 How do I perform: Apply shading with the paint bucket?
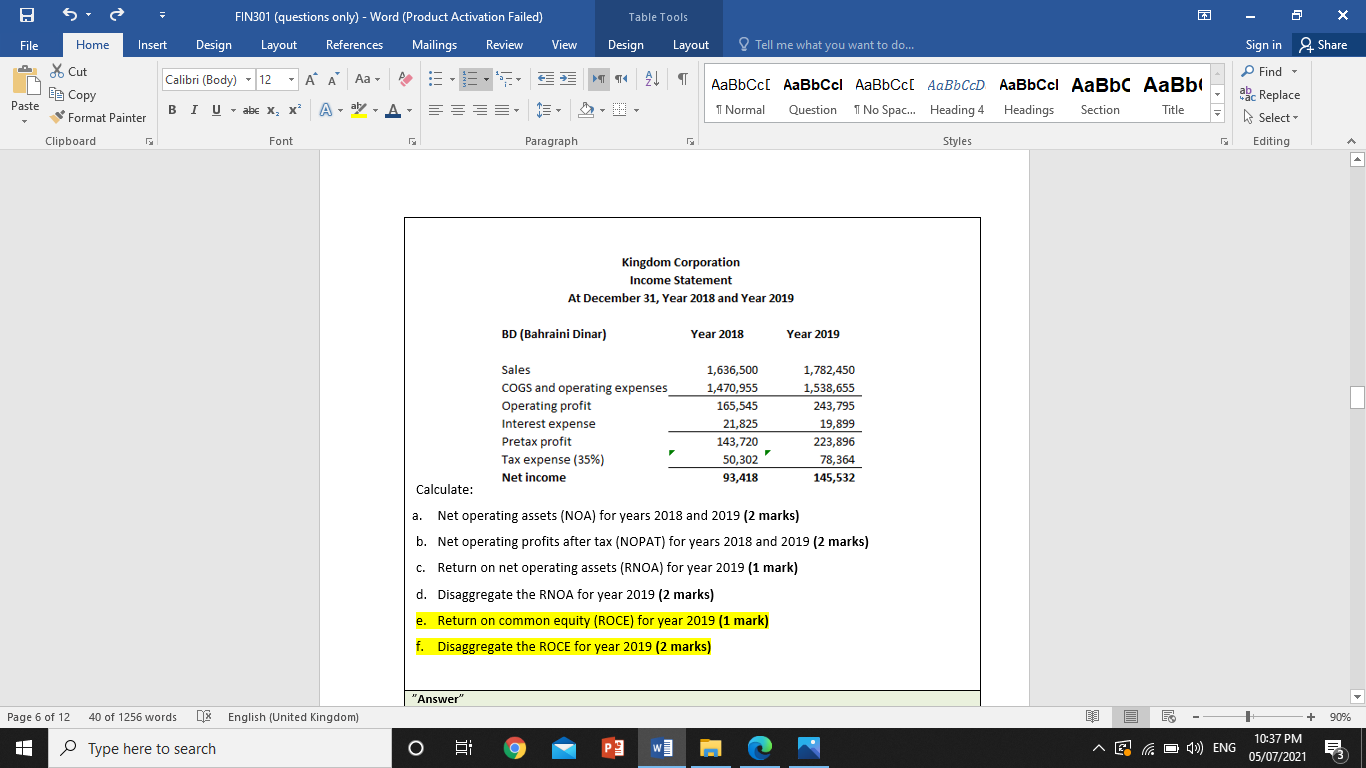[588, 109]
